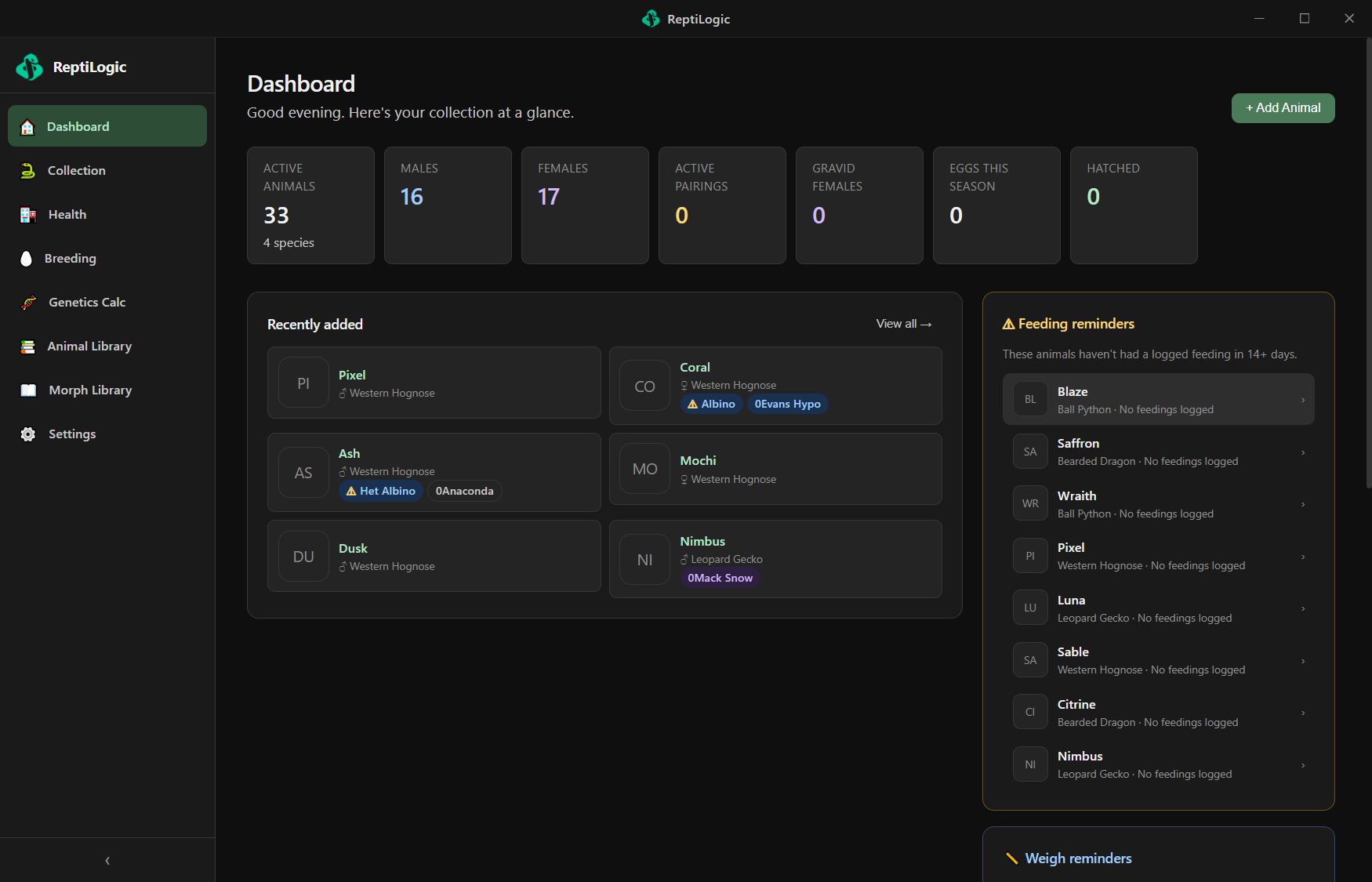Click the Gravid Females stat card
This screenshot has height=882, width=1372.
[859, 205]
